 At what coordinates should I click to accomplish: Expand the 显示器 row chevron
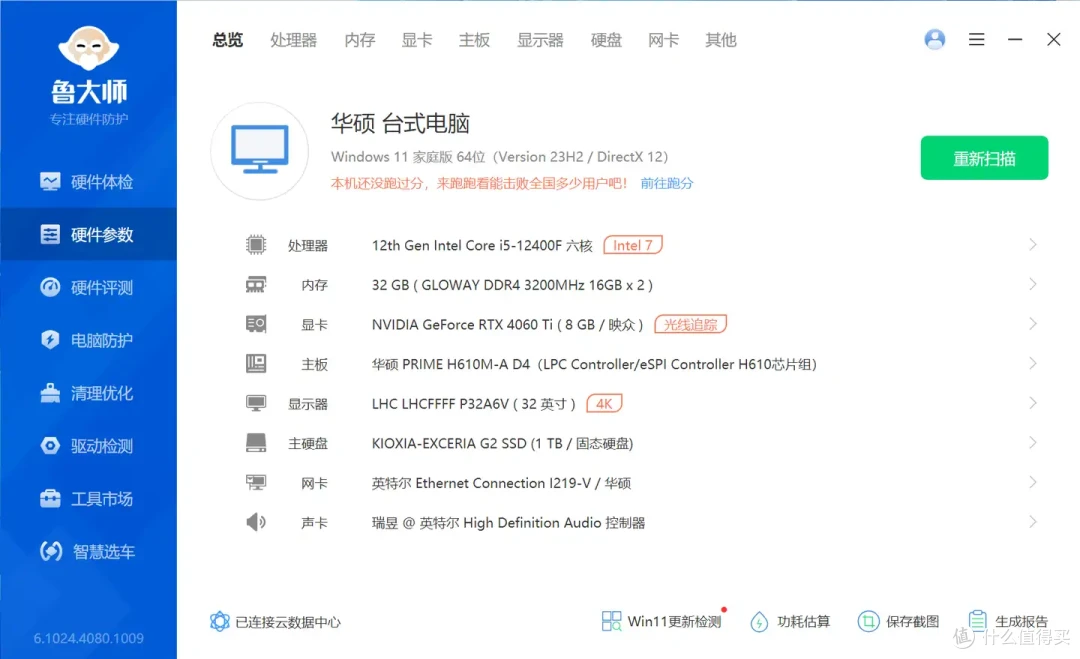(x=1032, y=403)
